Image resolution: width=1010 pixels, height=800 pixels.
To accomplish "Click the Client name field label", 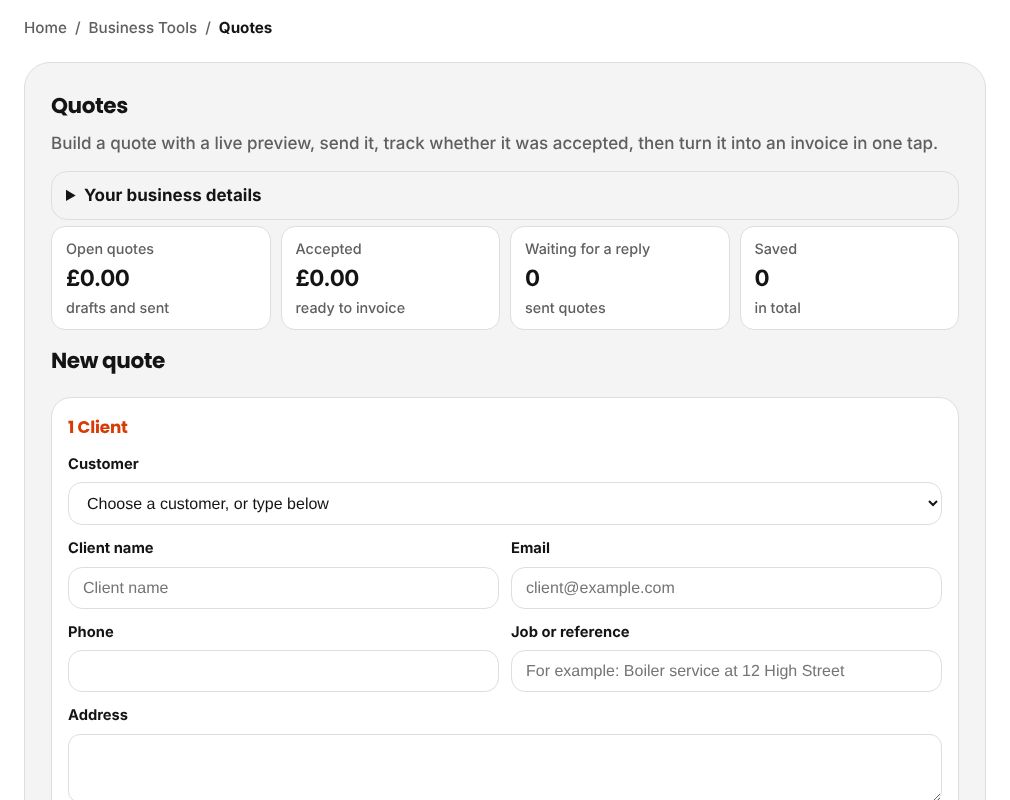I will tap(111, 548).
